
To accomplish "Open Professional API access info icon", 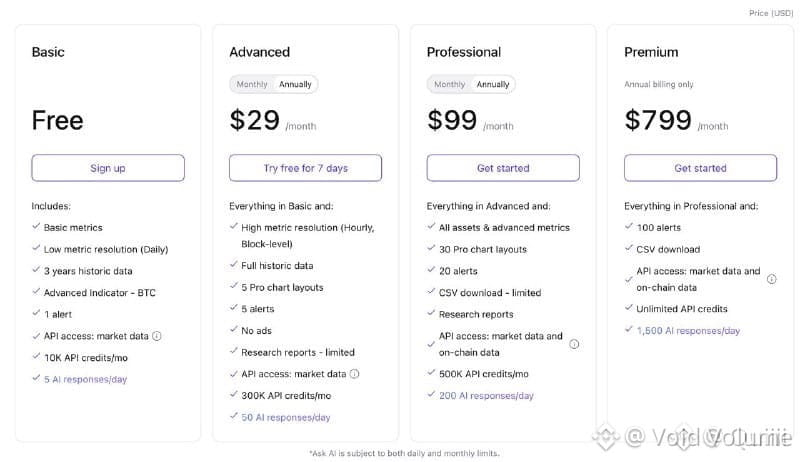I will tap(574, 344).
